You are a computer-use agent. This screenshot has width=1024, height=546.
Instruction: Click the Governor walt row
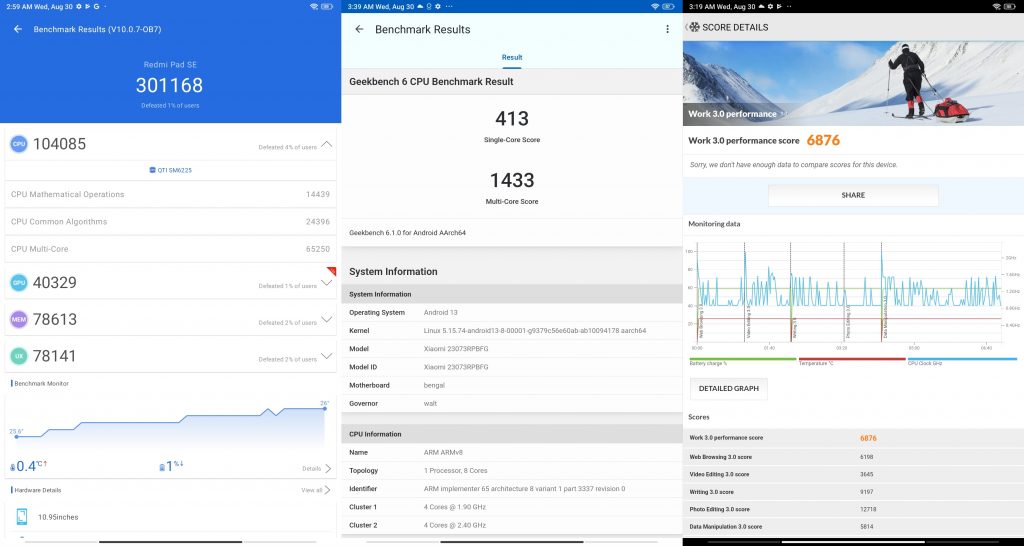(512, 404)
